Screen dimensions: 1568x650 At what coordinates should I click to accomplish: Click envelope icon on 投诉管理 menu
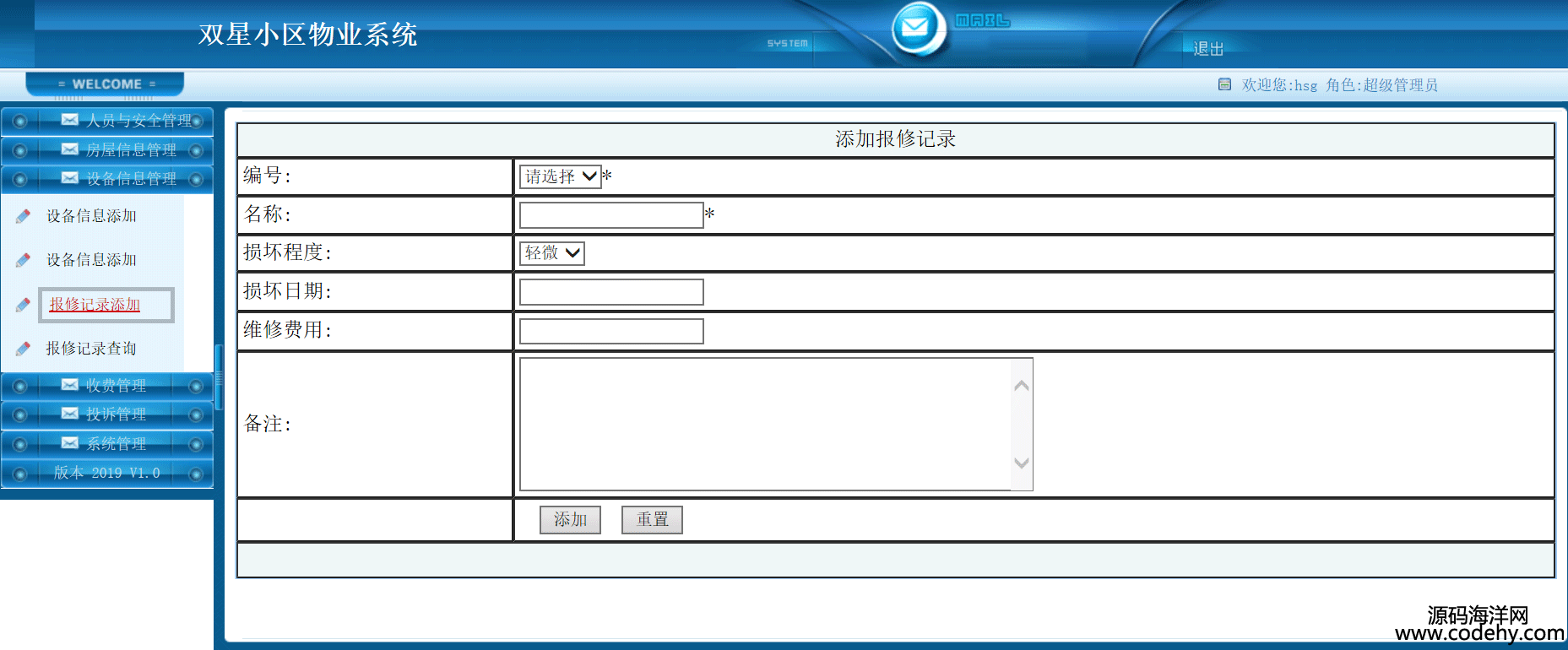pyautogui.click(x=70, y=414)
